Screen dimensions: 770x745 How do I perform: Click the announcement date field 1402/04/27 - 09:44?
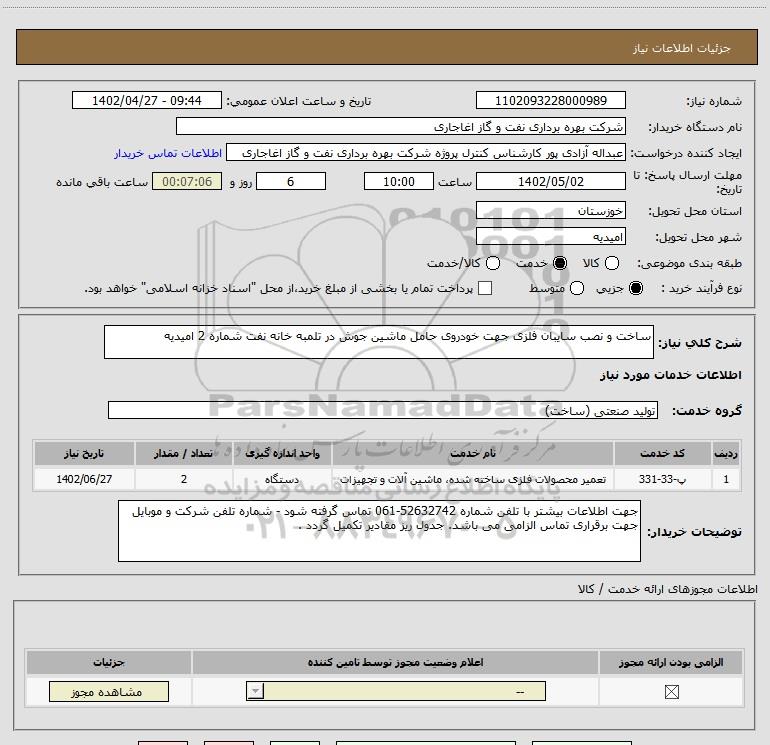click(147, 100)
